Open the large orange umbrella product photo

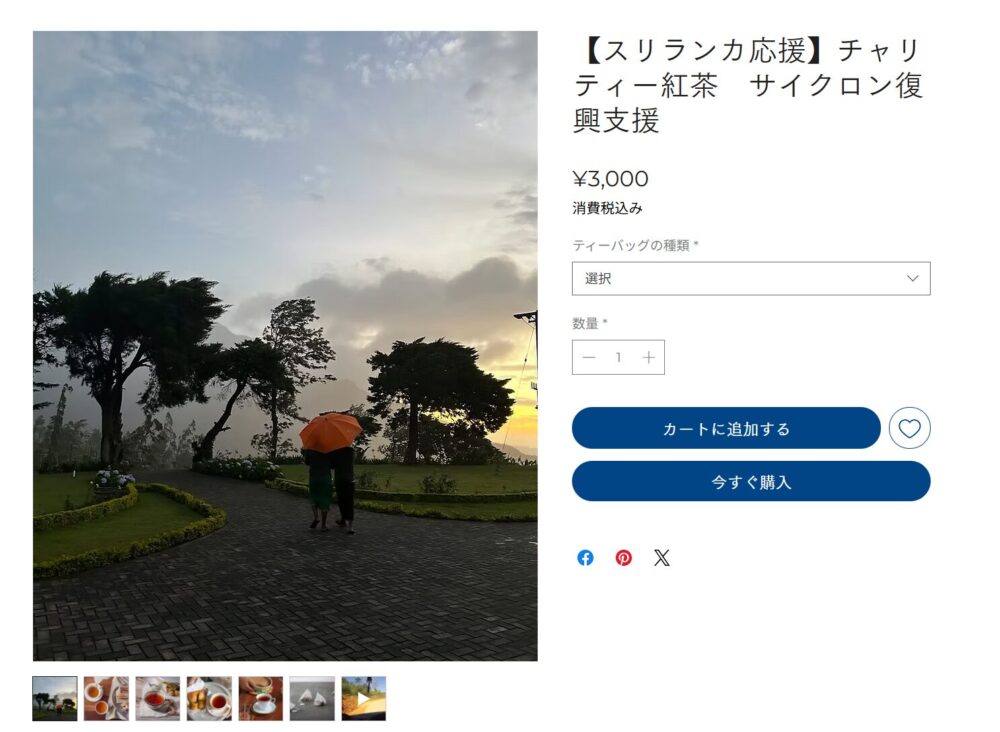285,346
